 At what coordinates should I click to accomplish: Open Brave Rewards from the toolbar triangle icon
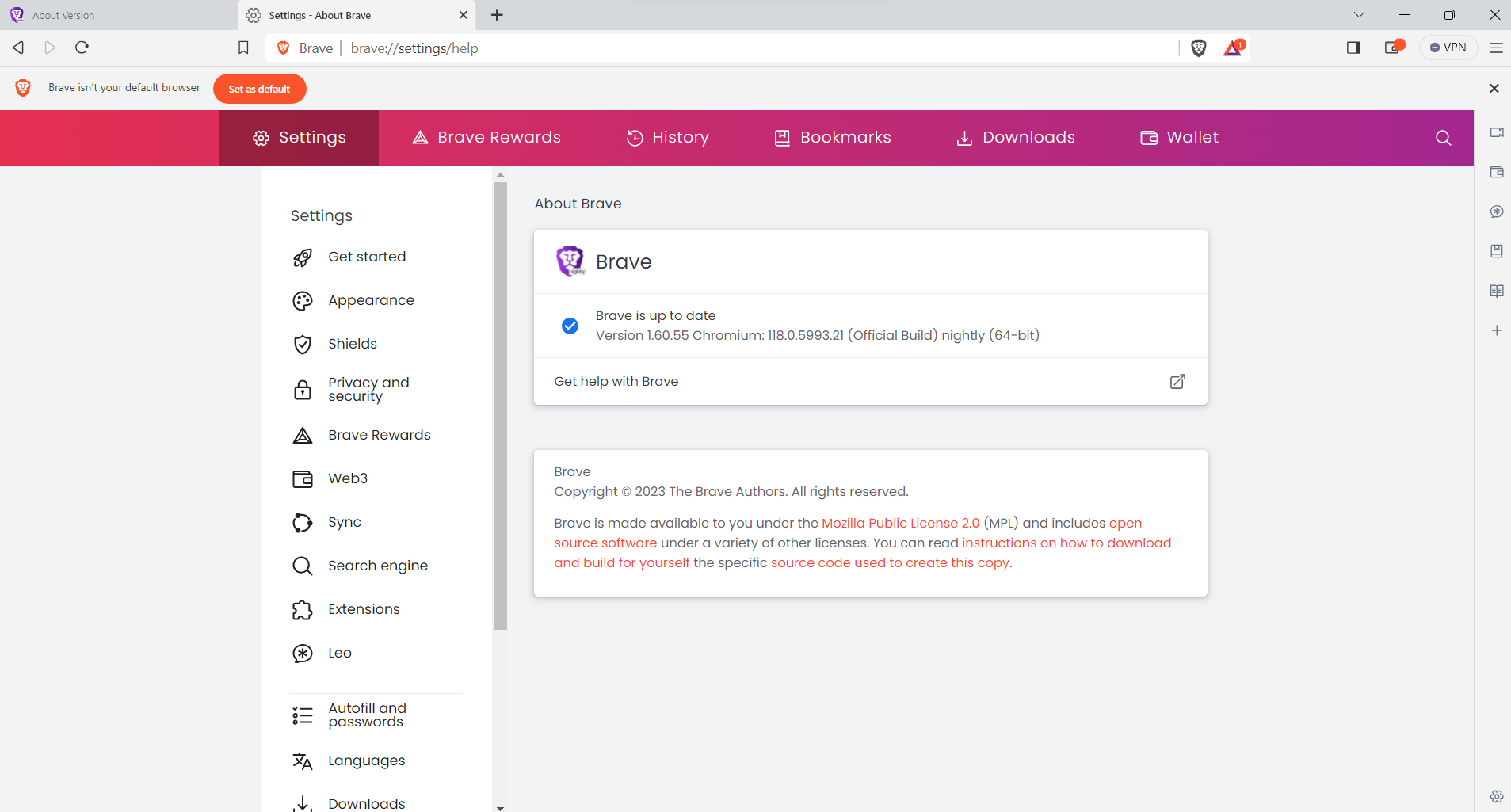(x=1232, y=48)
